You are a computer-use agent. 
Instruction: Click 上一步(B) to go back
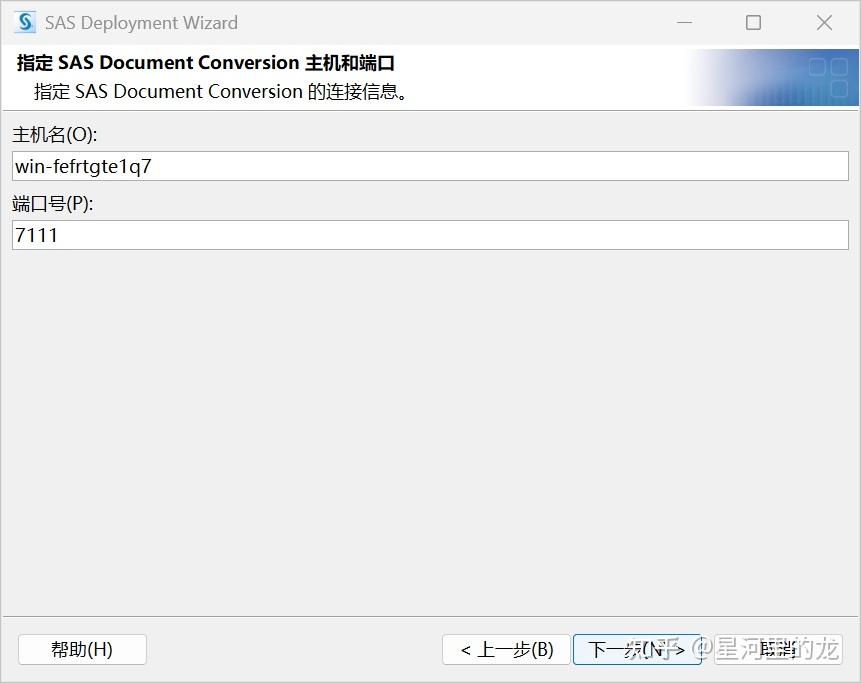506,649
